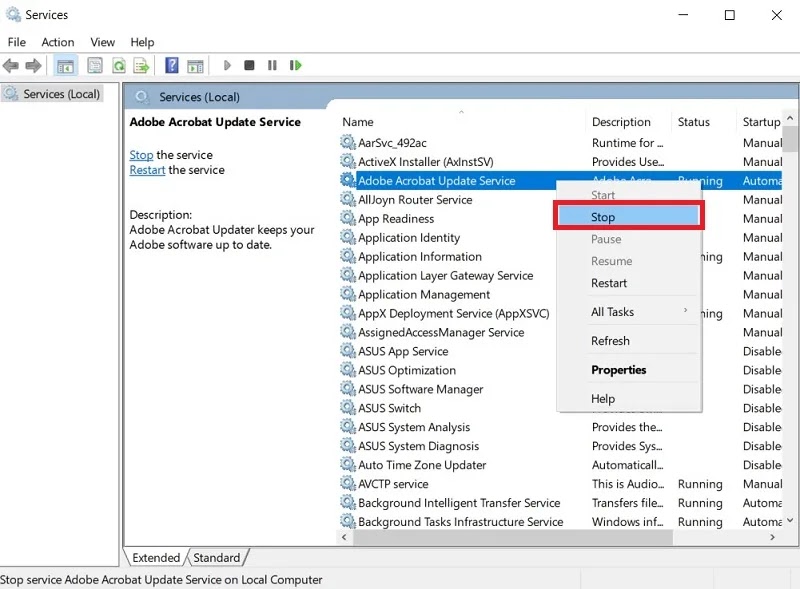Click the Forward arrow toolbar icon
The height and width of the screenshot is (589, 800).
(x=33, y=65)
